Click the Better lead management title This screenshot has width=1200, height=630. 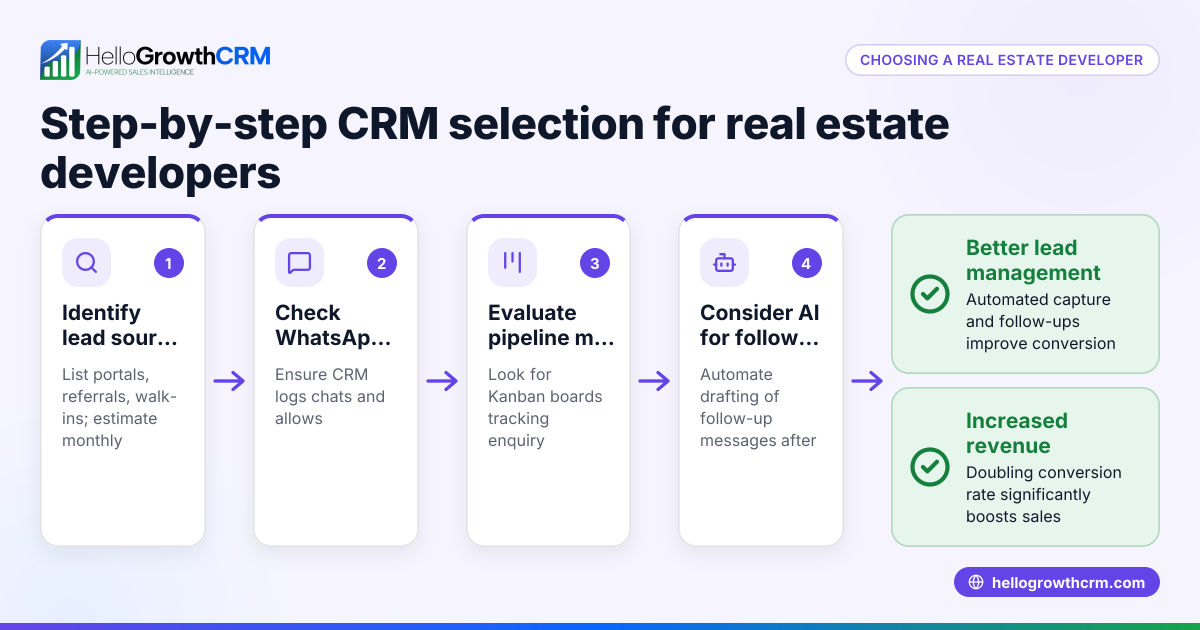(1034, 260)
